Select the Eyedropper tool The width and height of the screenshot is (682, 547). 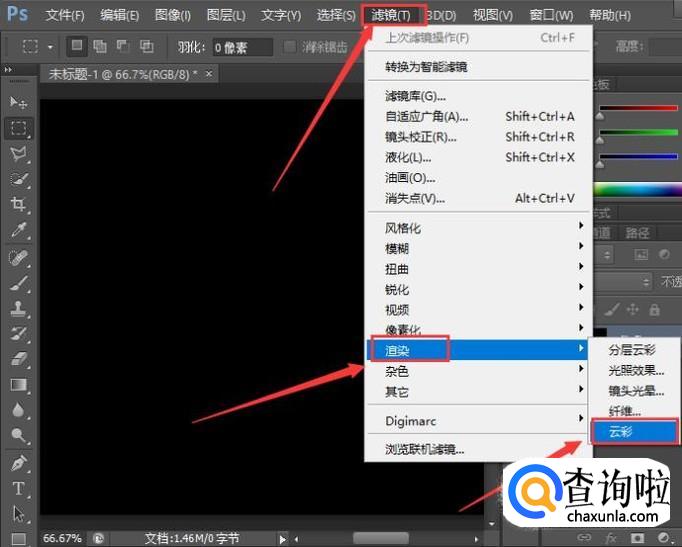pos(18,230)
